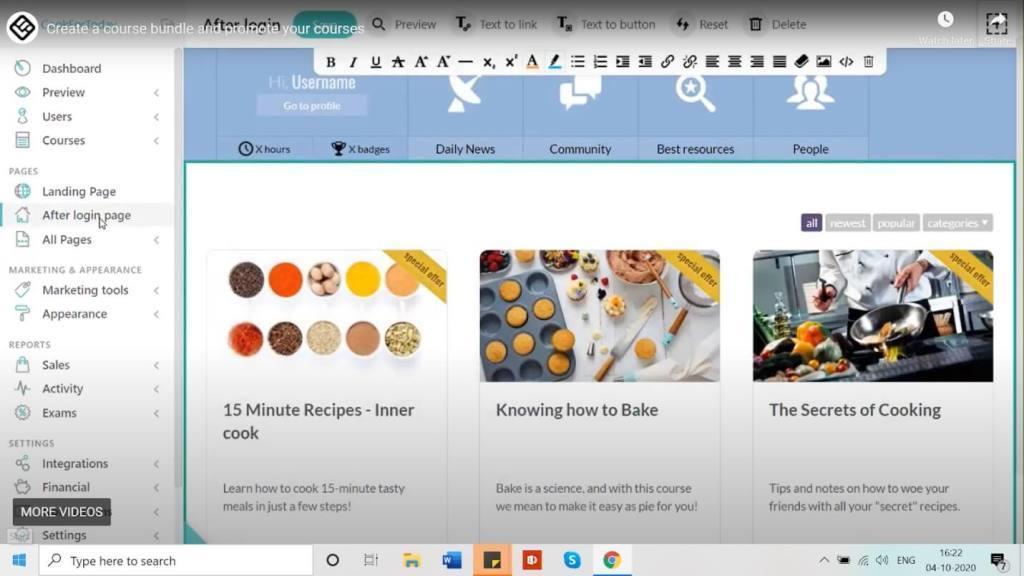Image resolution: width=1024 pixels, height=576 pixels.
Task: Insert a bulleted list
Action: 577,62
